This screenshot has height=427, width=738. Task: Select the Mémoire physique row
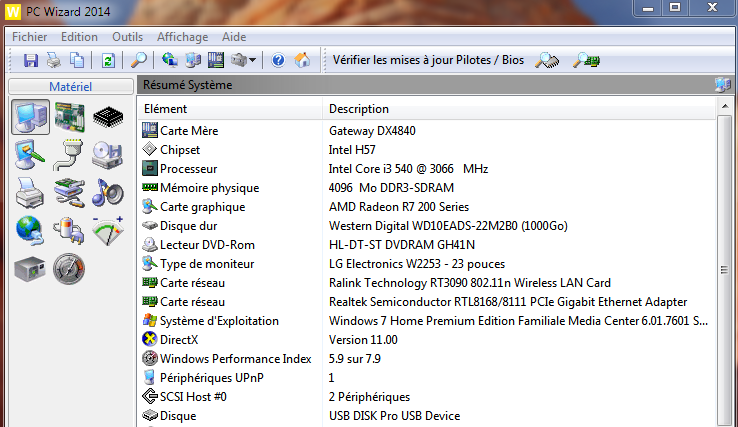pos(427,188)
